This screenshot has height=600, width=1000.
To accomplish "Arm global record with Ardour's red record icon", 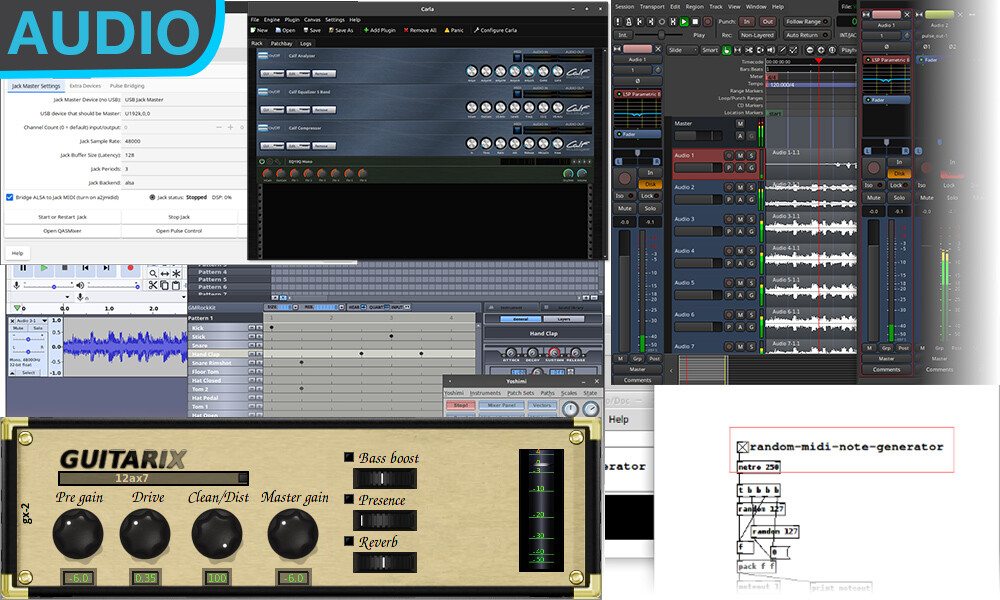I will click(x=707, y=19).
